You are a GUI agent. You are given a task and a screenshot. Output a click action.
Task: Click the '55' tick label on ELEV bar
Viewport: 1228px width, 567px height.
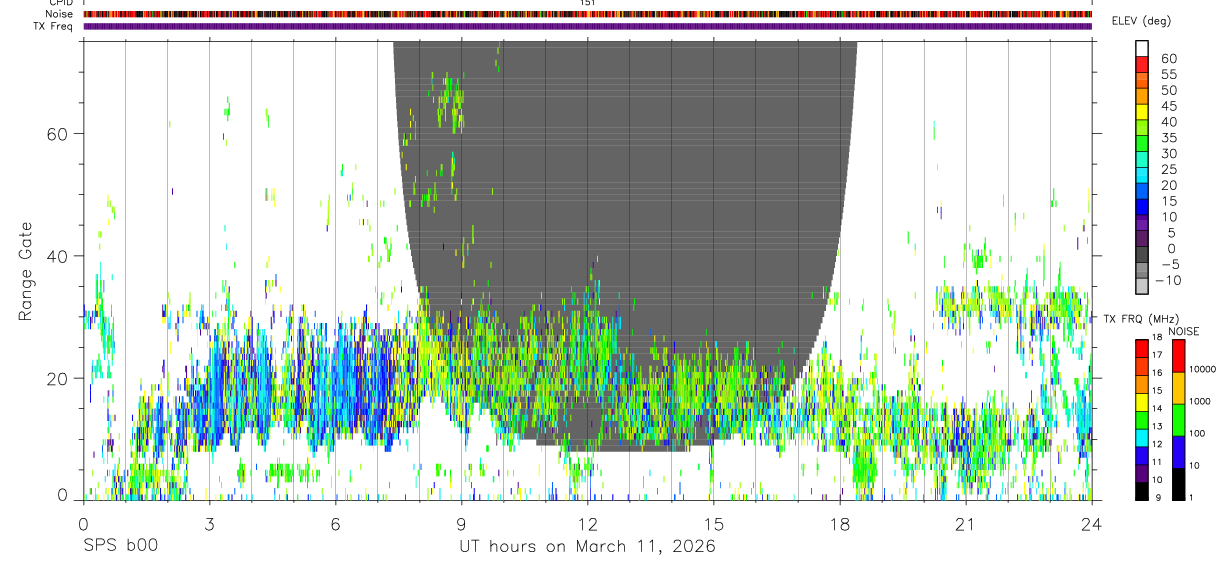click(1168, 74)
